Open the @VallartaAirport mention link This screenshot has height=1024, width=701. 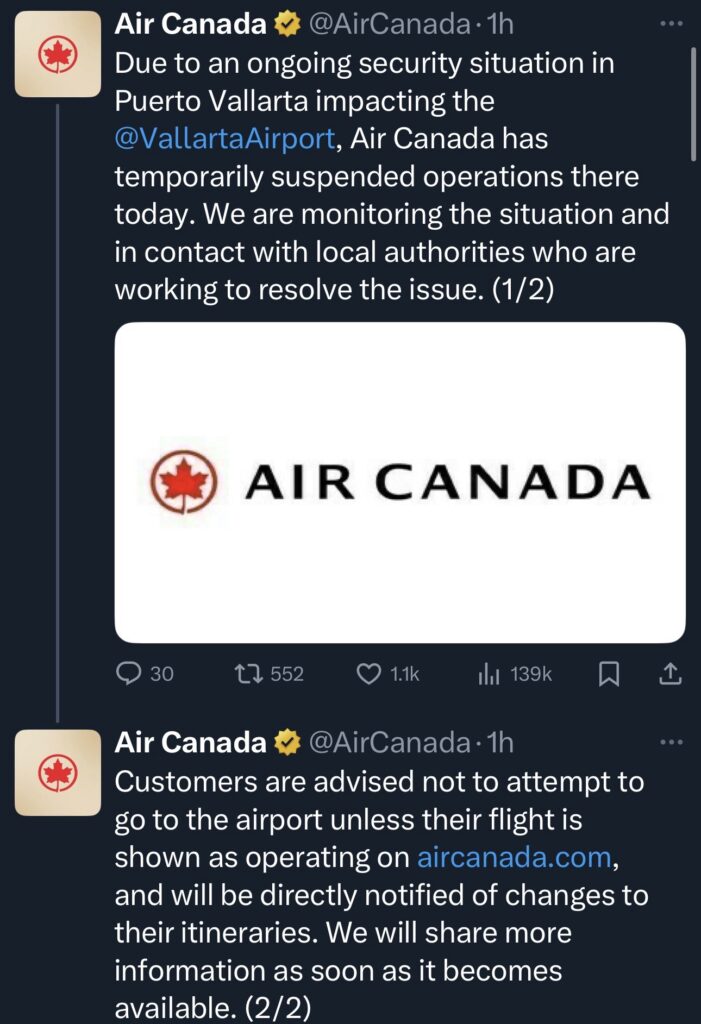click(x=228, y=138)
